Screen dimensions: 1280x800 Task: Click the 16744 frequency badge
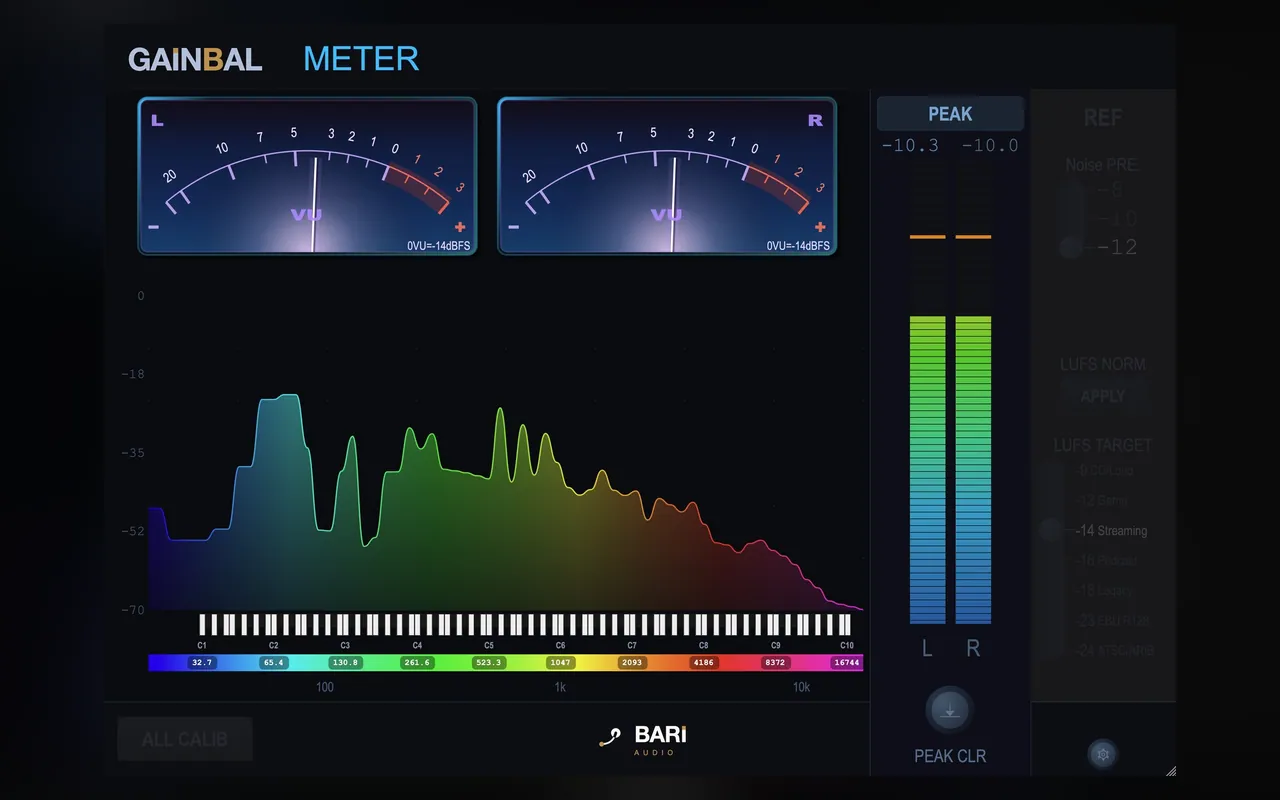pyautogui.click(x=846, y=663)
